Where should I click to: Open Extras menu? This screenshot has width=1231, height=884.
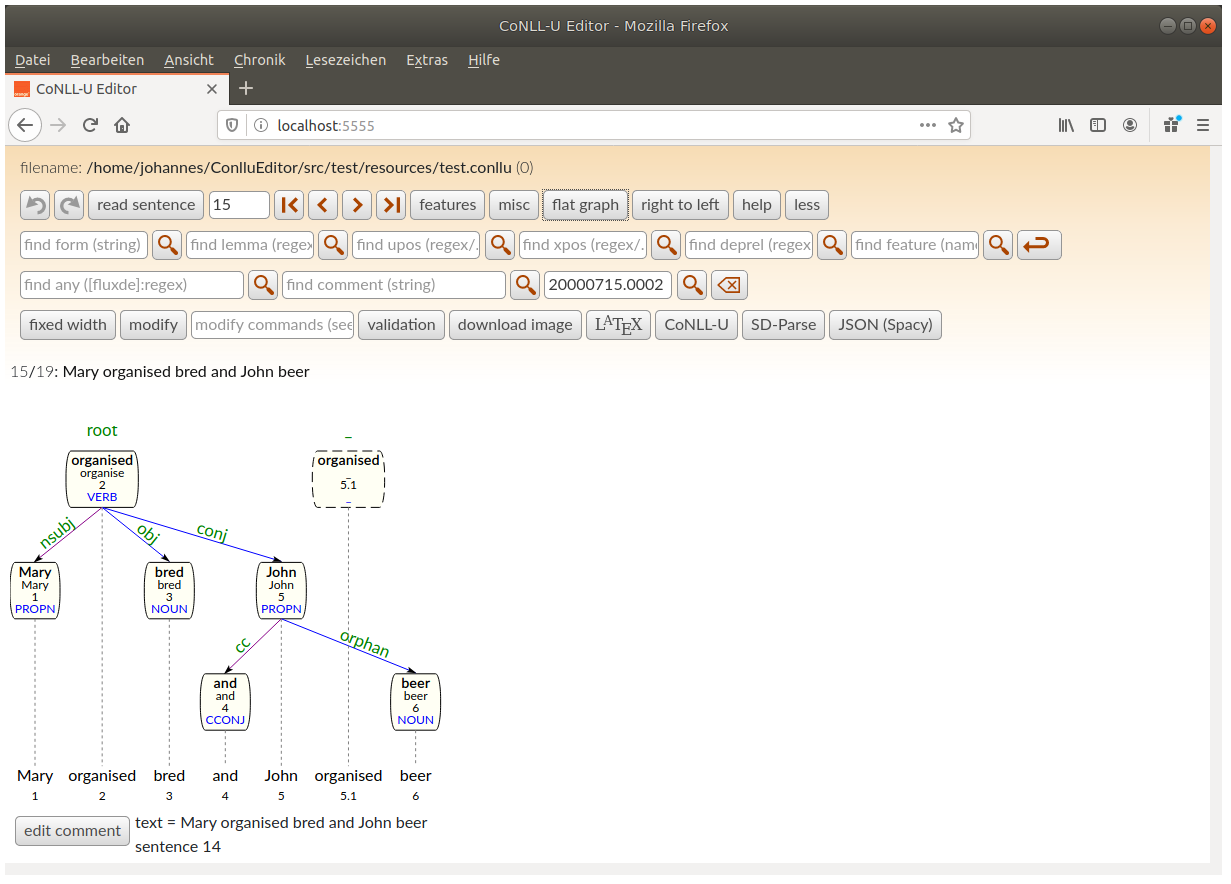pyautogui.click(x=427, y=60)
